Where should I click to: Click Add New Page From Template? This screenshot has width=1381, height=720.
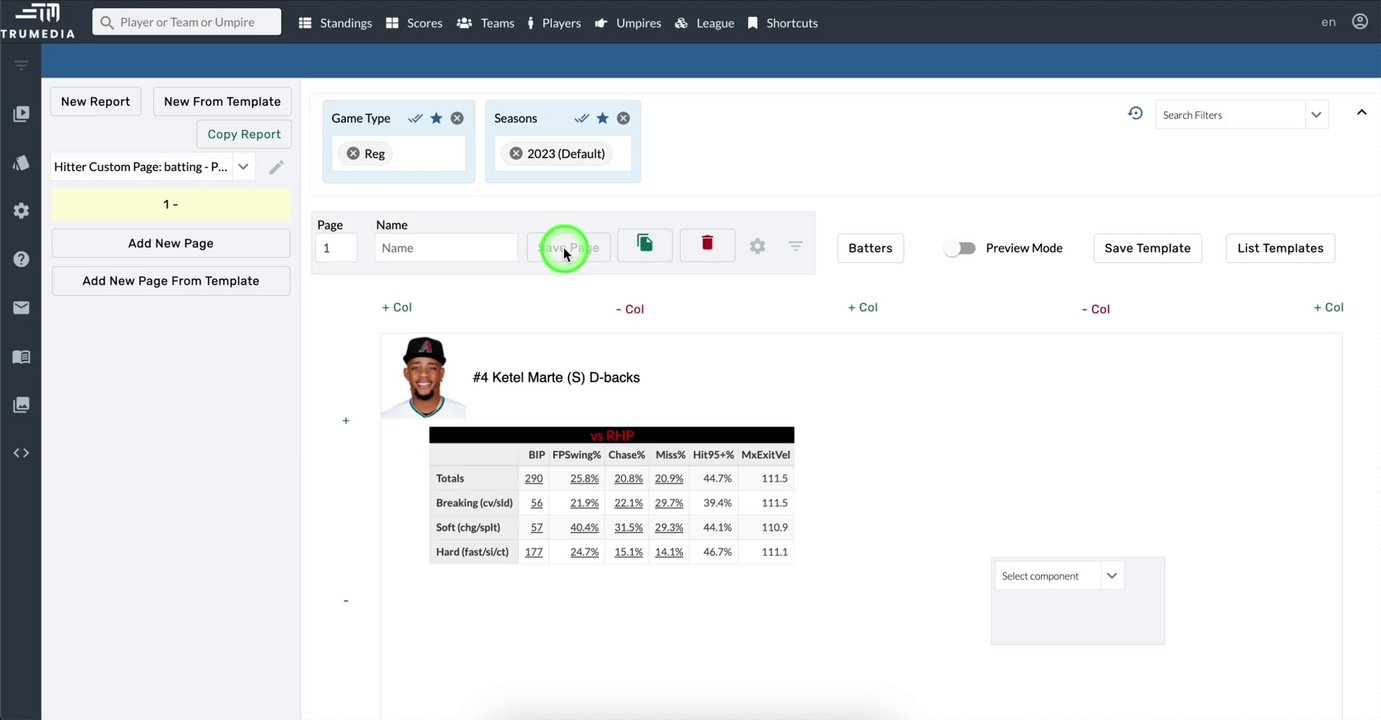171,281
